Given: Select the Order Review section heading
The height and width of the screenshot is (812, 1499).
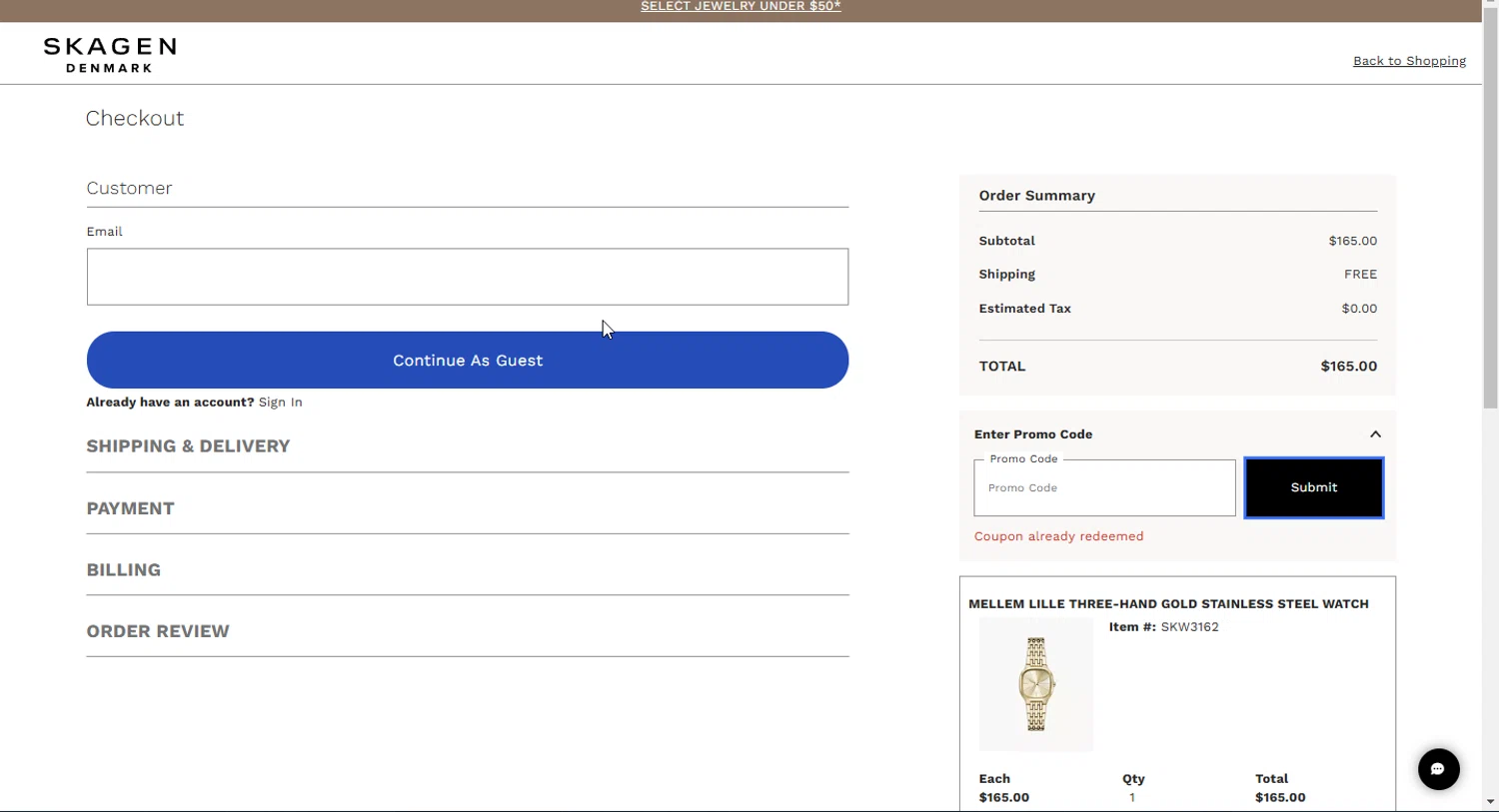Looking at the screenshot, I should click(x=158, y=631).
